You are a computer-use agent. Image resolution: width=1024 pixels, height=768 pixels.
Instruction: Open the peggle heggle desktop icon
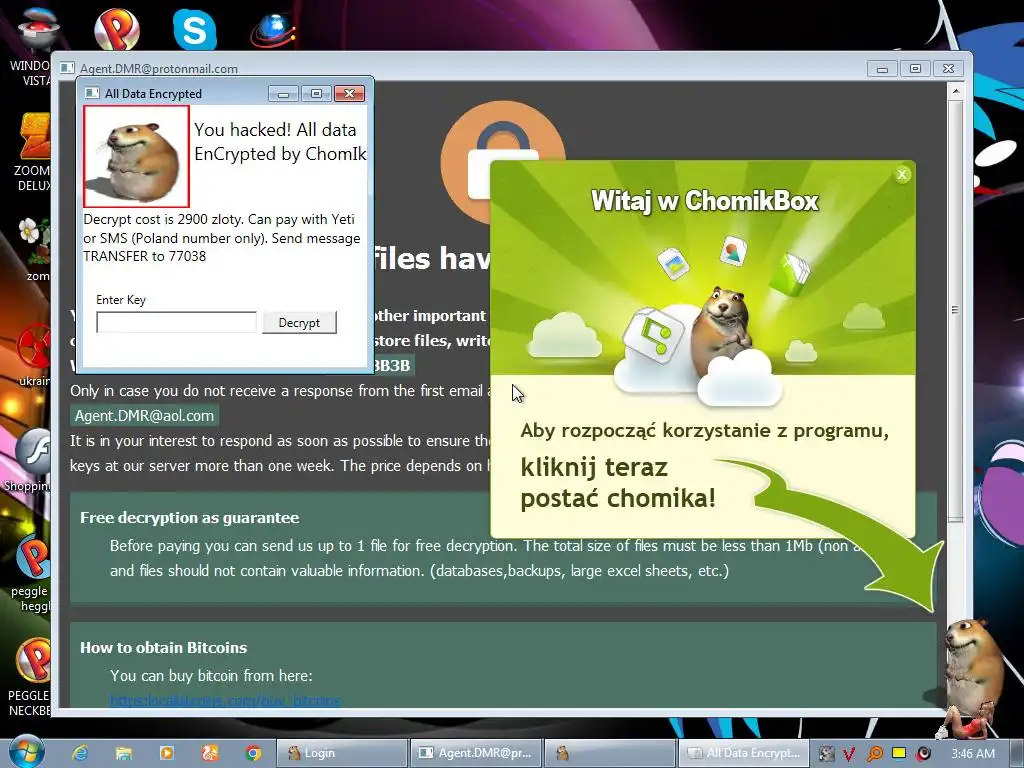coord(31,573)
